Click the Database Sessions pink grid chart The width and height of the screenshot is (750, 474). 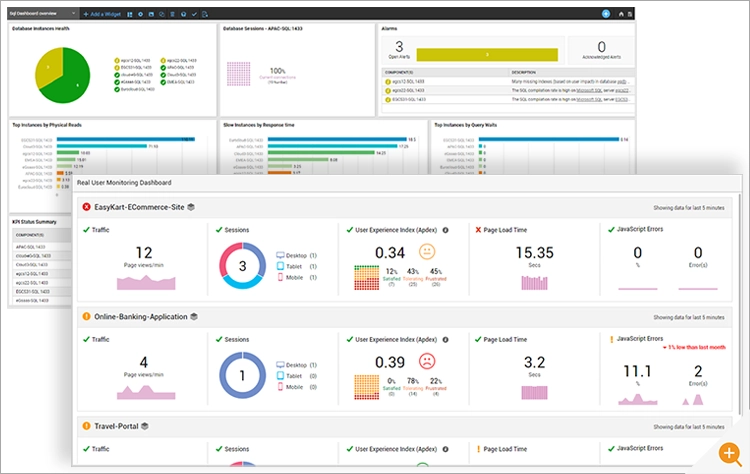[x=238, y=74]
